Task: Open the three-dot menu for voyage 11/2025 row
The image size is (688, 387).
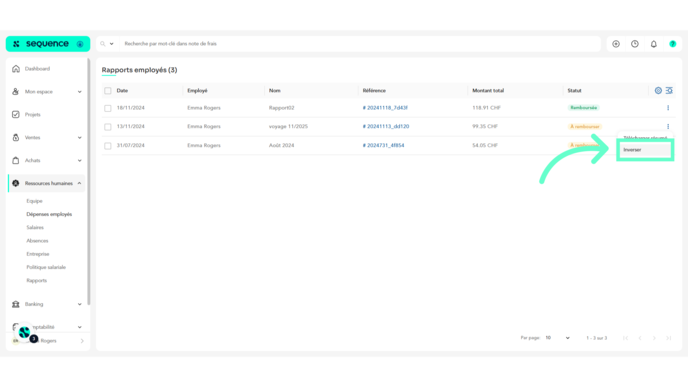Action: pyautogui.click(x=668, y=126)
